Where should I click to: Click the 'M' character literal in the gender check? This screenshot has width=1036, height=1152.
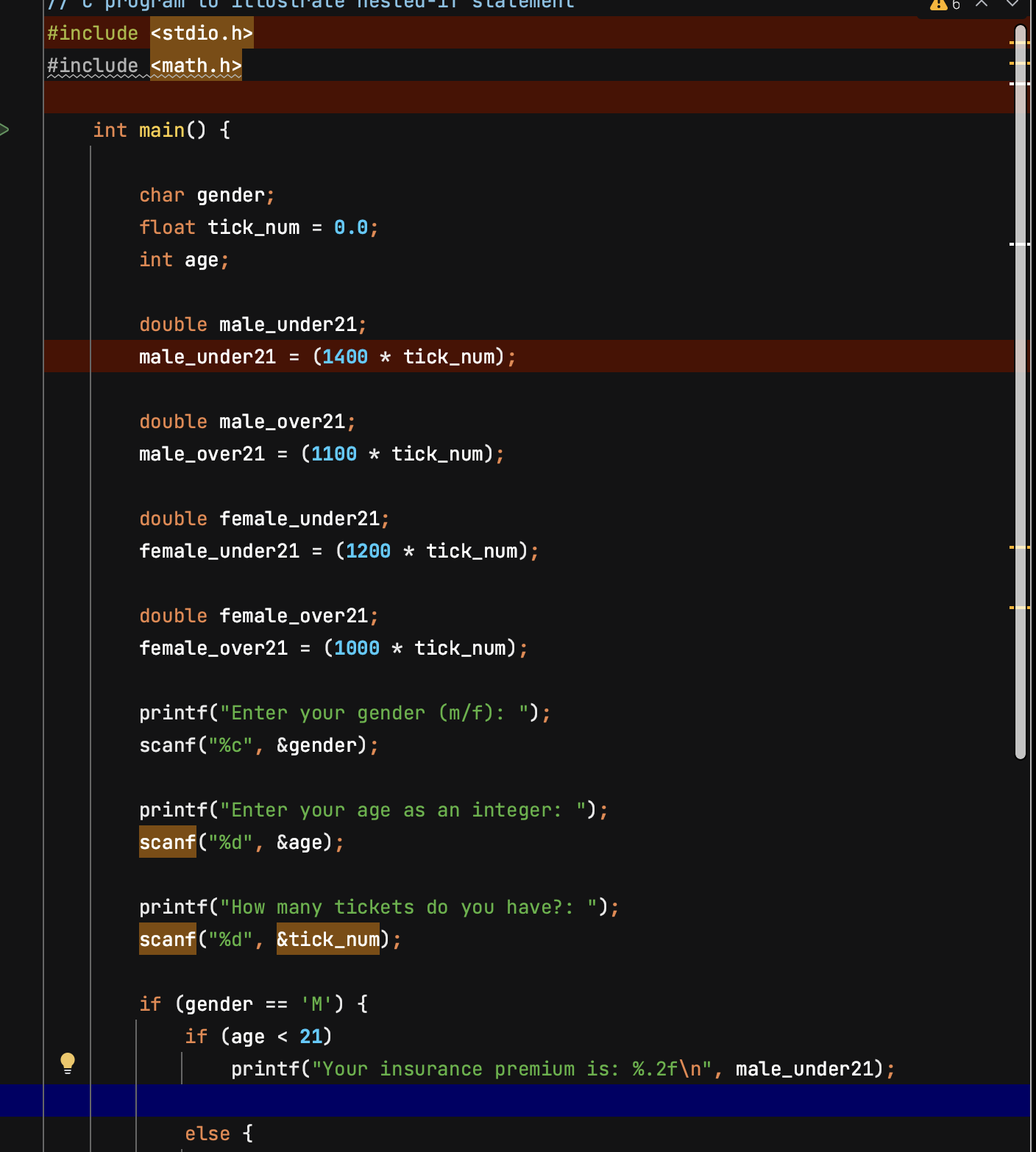(316, 1004)
